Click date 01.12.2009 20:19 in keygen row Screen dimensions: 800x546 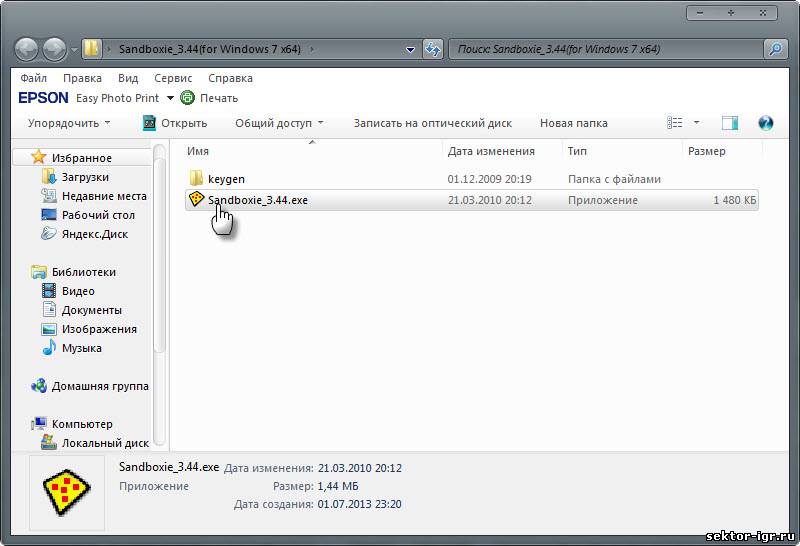click(489, 179)
